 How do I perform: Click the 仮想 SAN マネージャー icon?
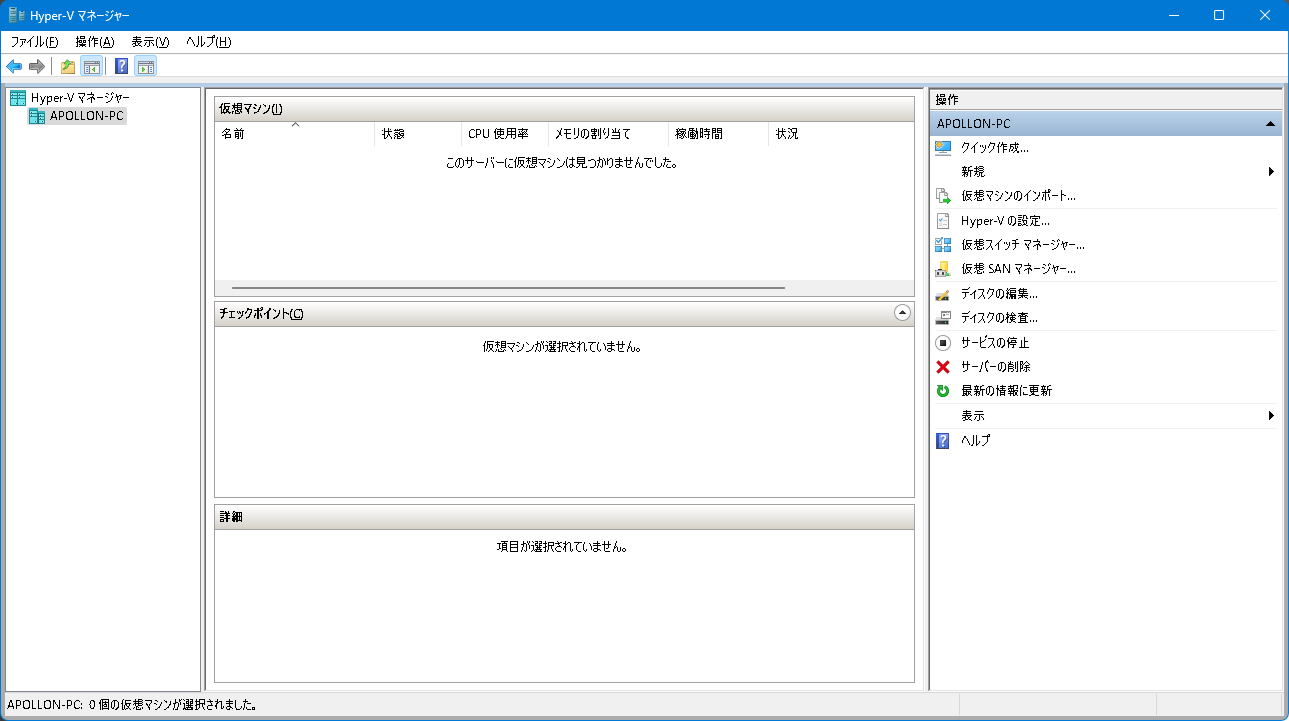click(x=943, y=269)
